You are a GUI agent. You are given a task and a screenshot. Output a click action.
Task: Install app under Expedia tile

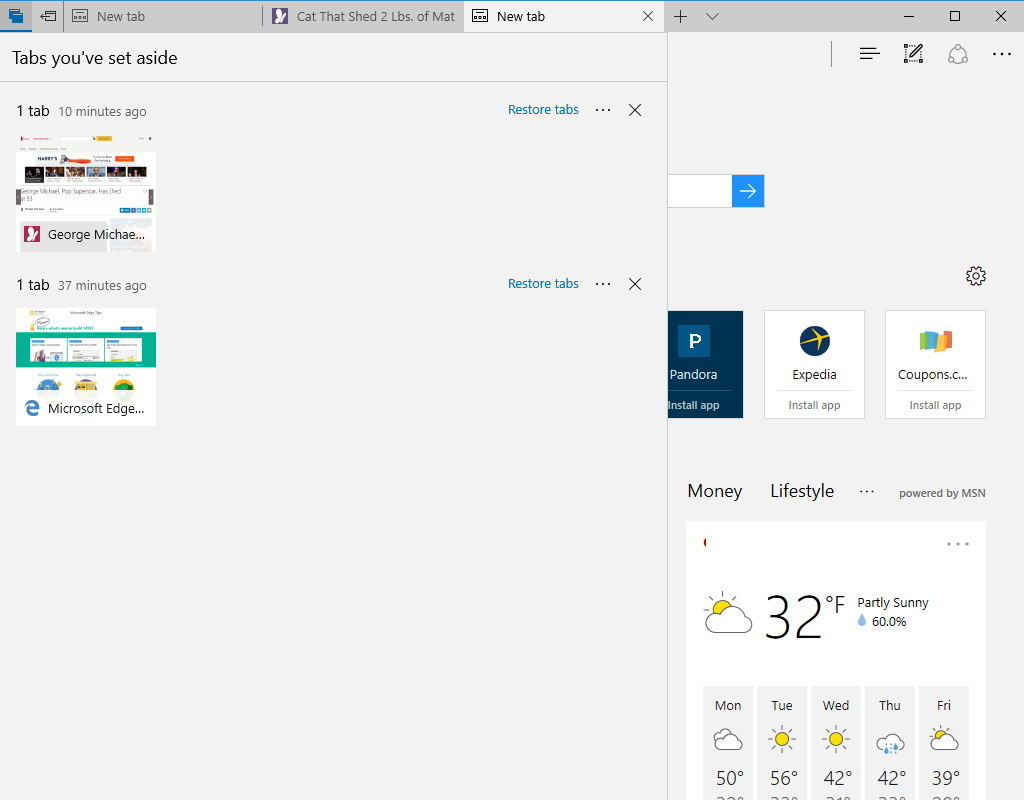814,405
